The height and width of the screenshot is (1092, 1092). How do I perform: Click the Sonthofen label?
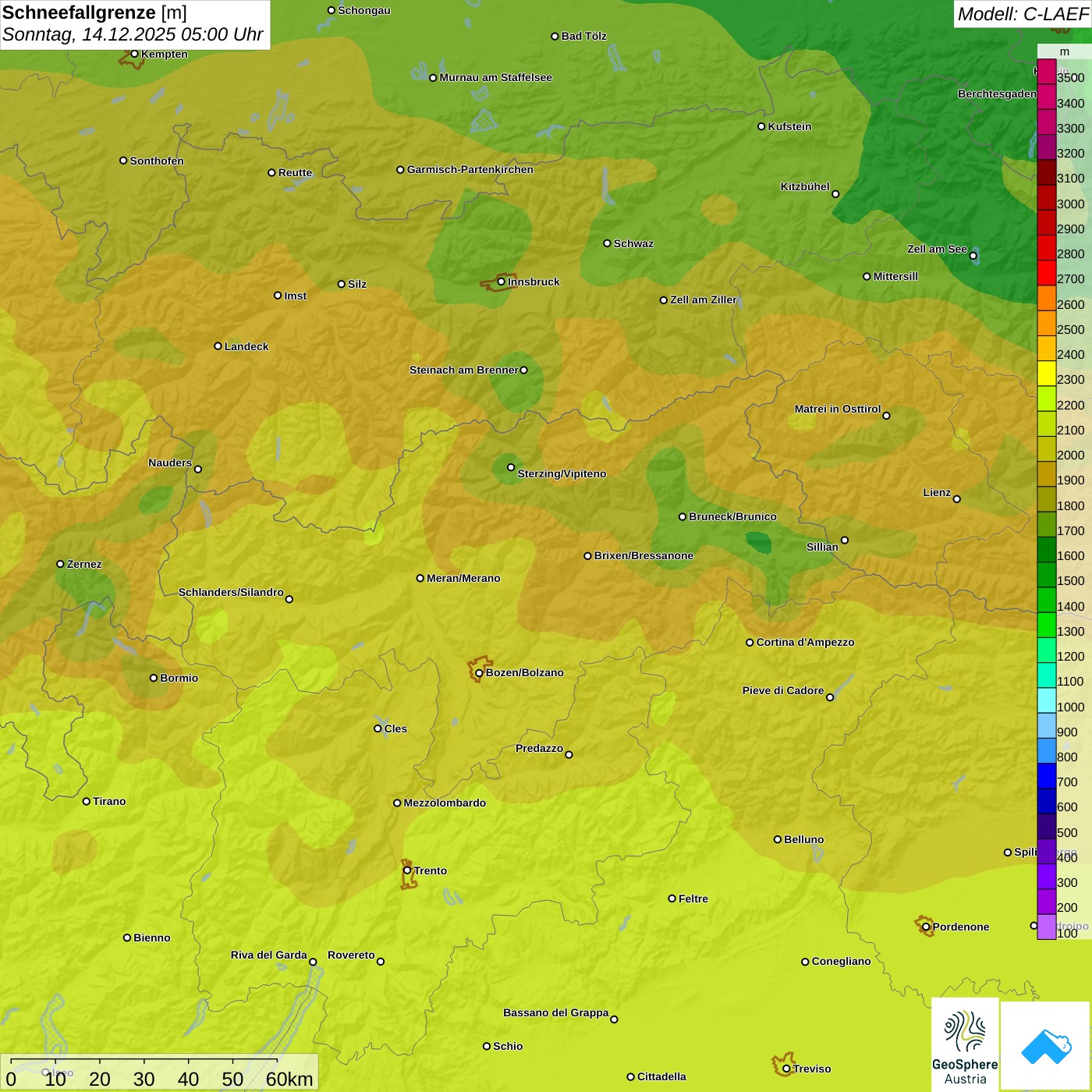tap(157, 161)
